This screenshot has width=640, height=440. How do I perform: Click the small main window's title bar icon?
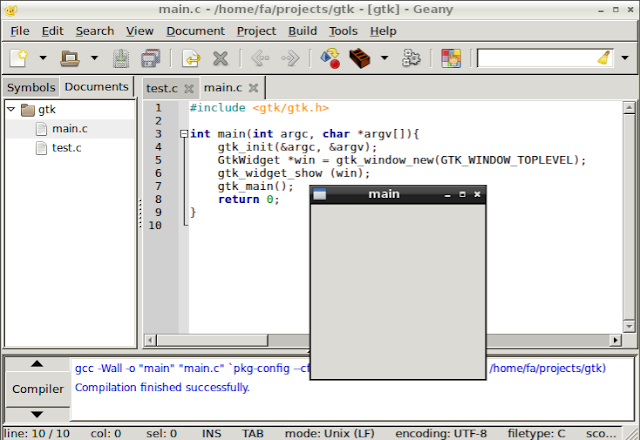tap(320, 195)
